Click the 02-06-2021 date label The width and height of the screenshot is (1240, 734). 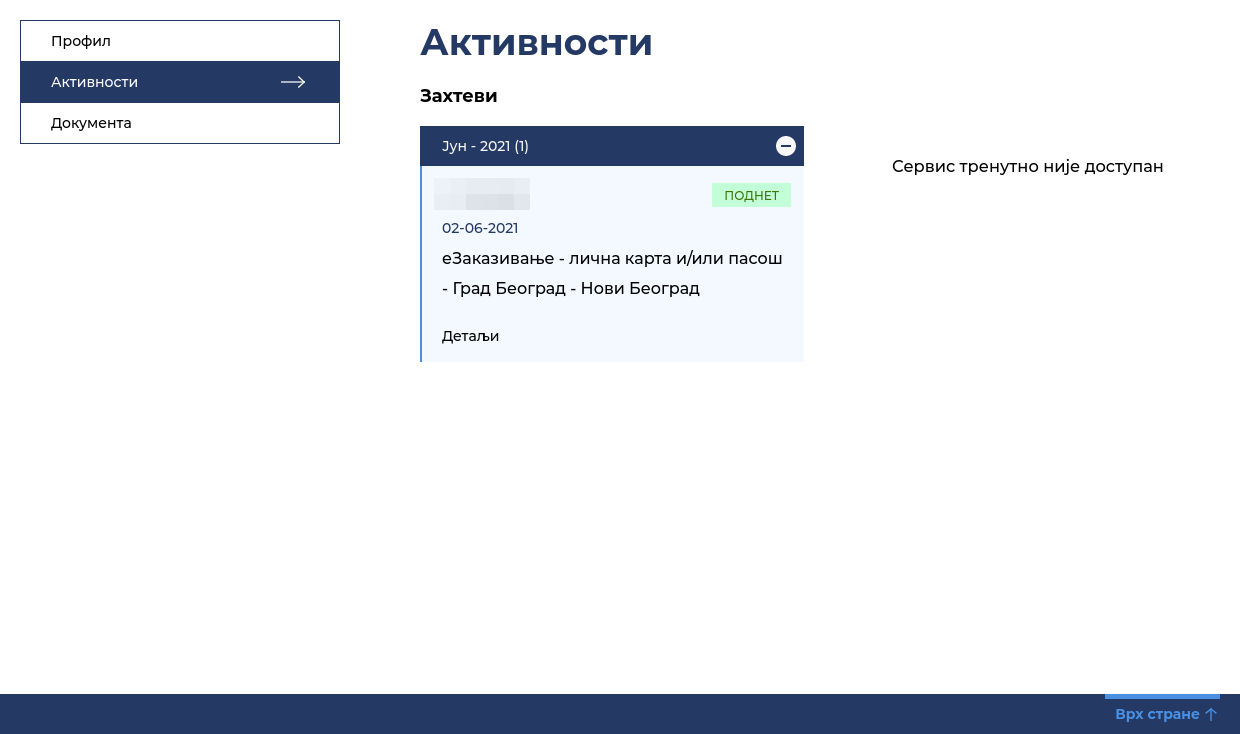480,228
